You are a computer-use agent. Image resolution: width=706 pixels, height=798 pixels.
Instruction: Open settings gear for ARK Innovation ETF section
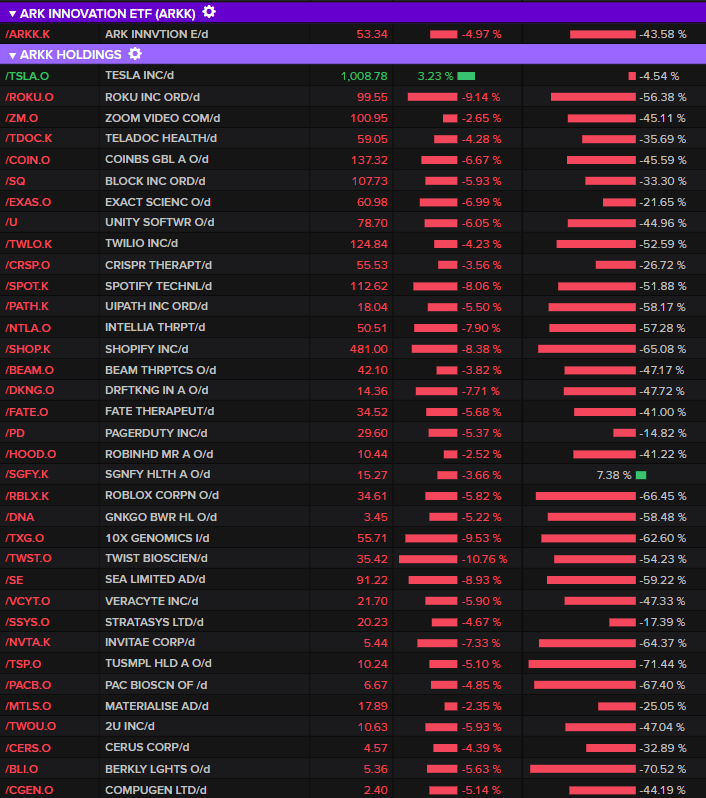click(209, 12)
